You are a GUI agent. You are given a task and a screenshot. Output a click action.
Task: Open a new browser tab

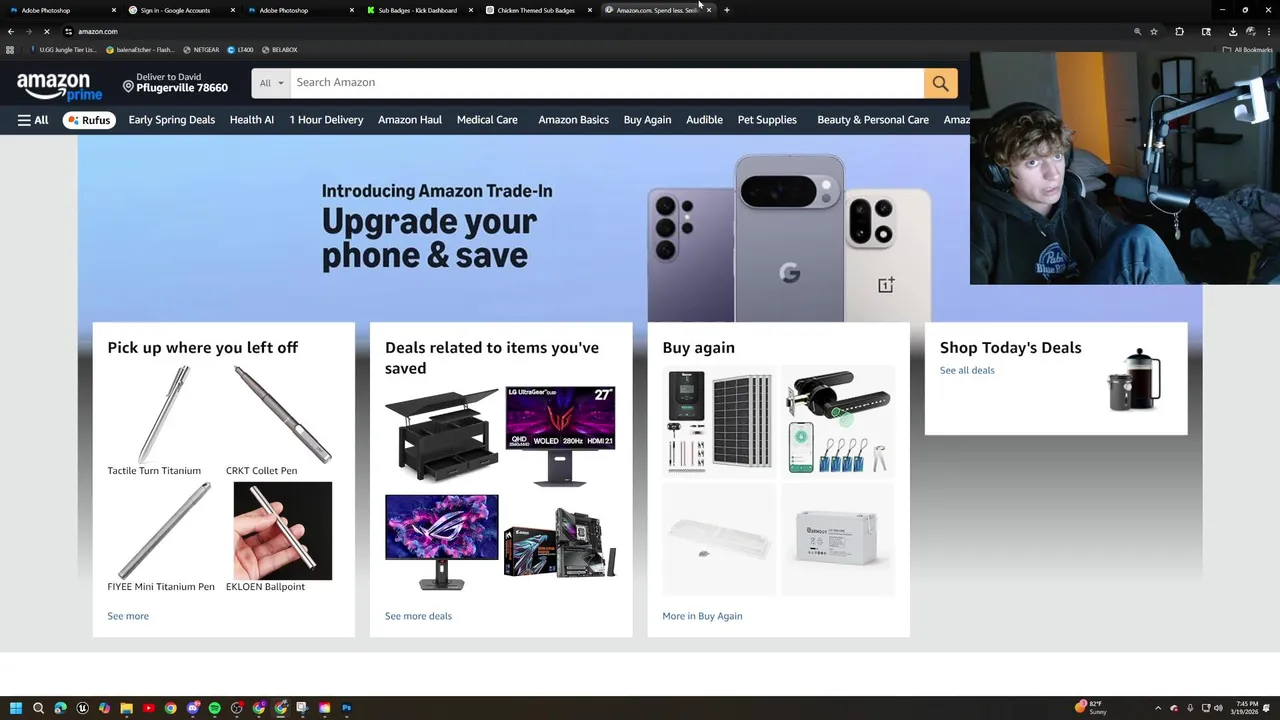pyautogui.click(x=727, y=10)
